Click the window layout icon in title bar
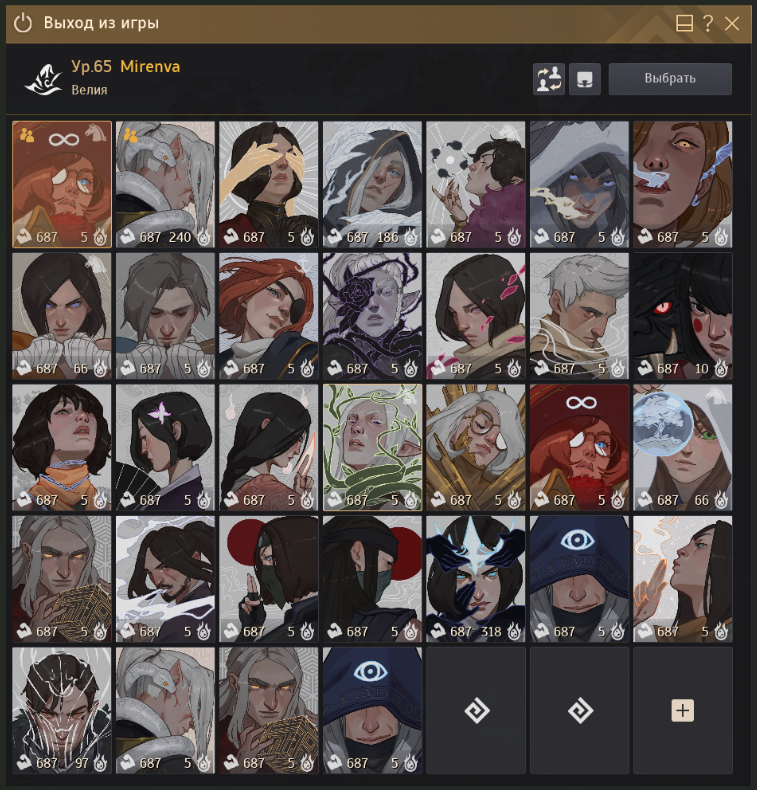Viewport: 757px width, 790px height. (684, 23)
